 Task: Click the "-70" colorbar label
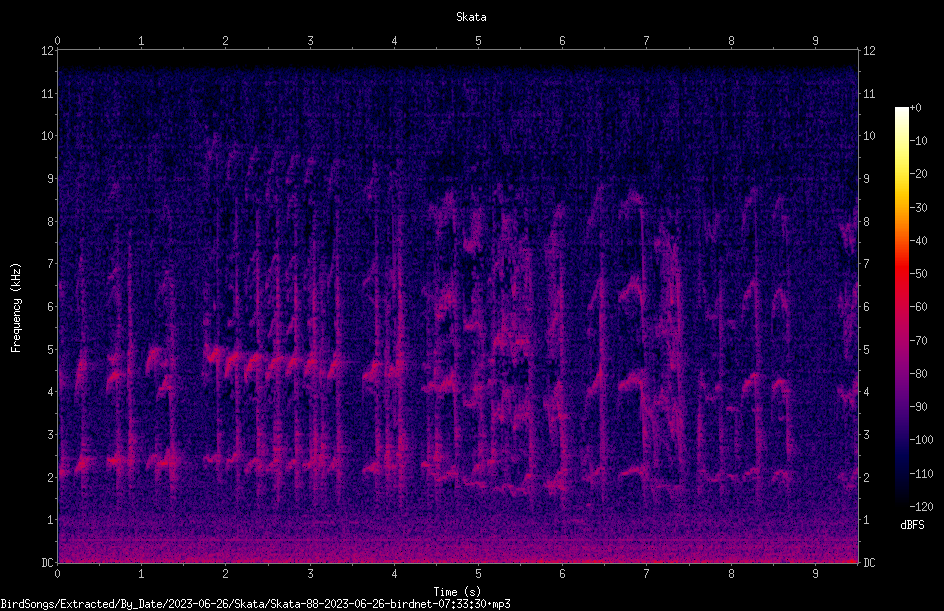tap(919, 341)
